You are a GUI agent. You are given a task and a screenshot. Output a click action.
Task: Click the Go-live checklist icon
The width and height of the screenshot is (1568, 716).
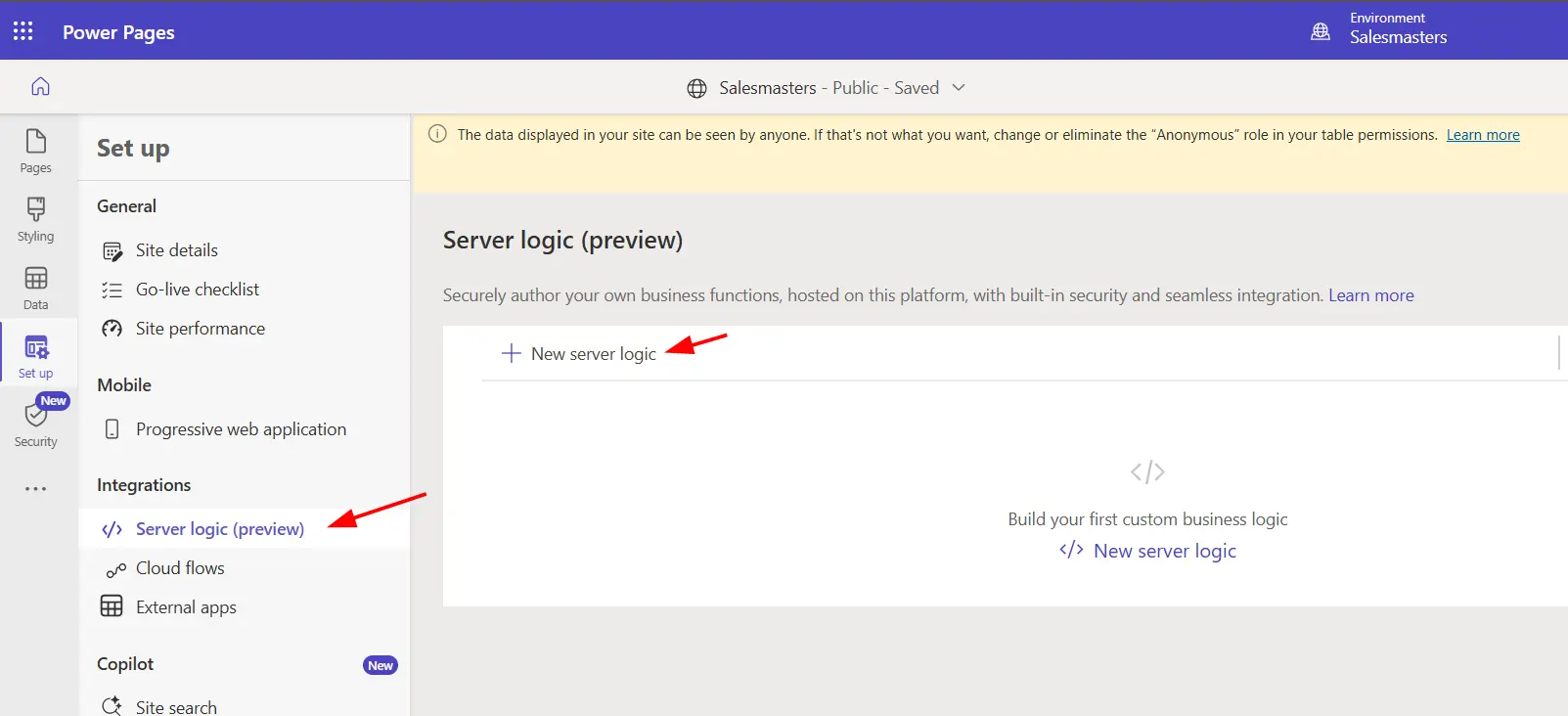(112, 290)
